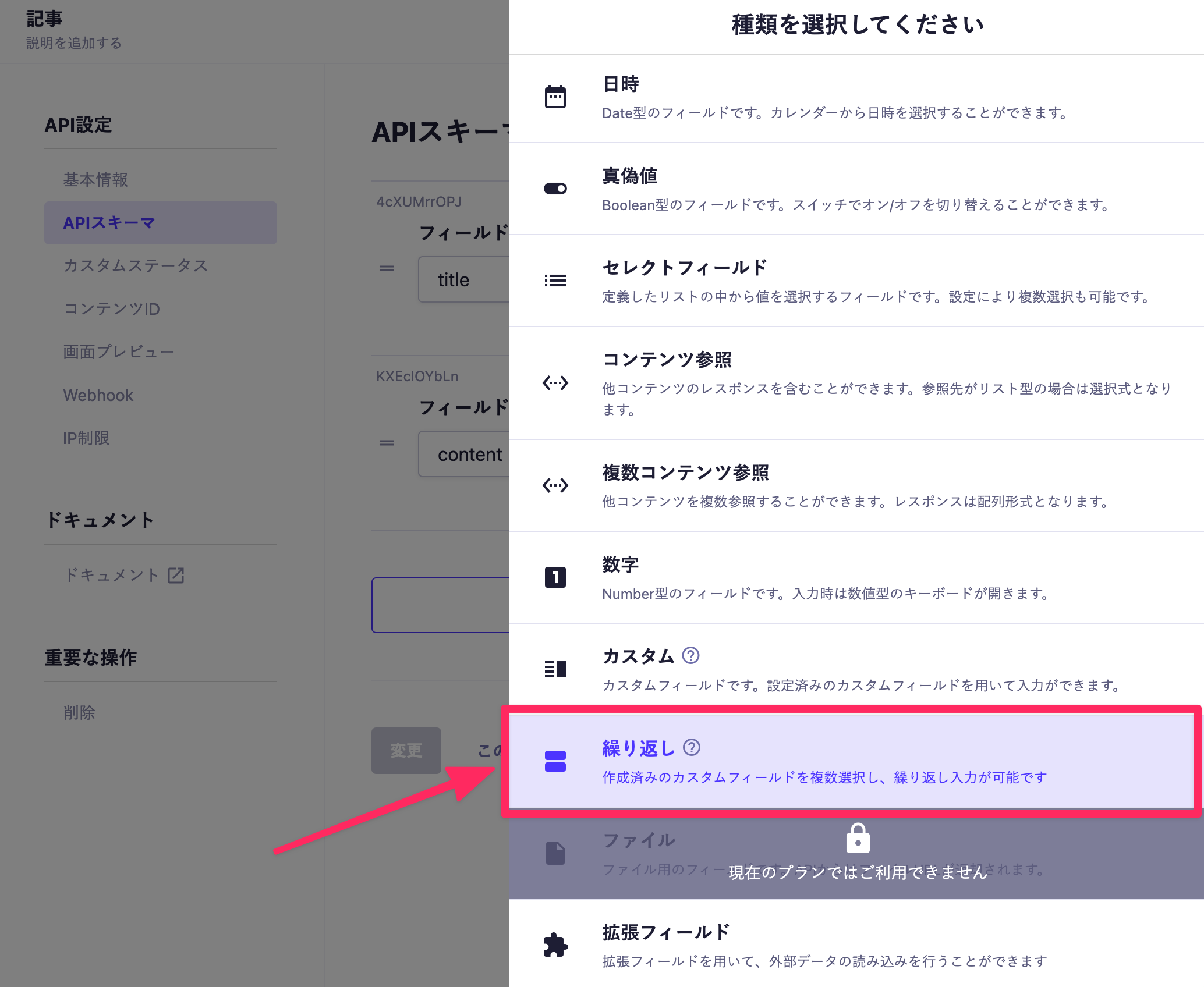Viewport: 1204px width, 987px height.
Task: Click the purple repeat icon for 繰り返し
Action: click(555, 761)
